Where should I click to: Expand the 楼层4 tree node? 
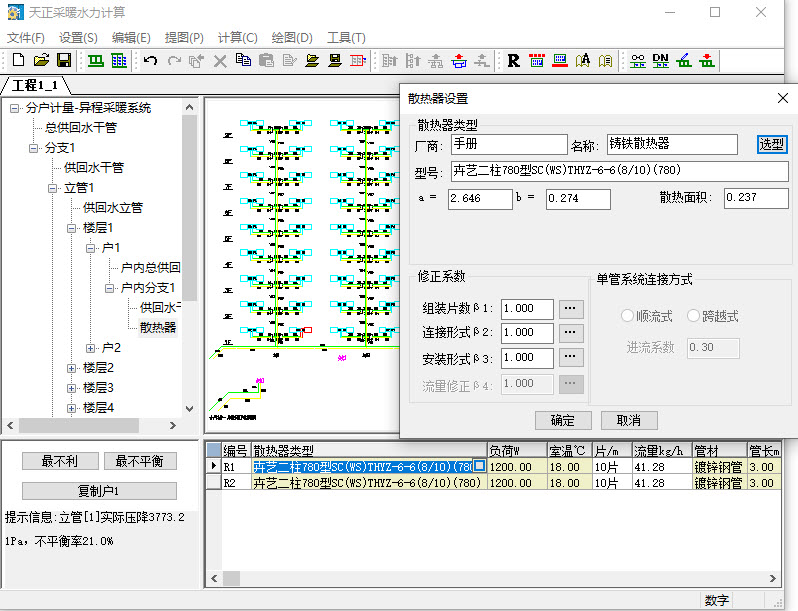tap(71, 409)
